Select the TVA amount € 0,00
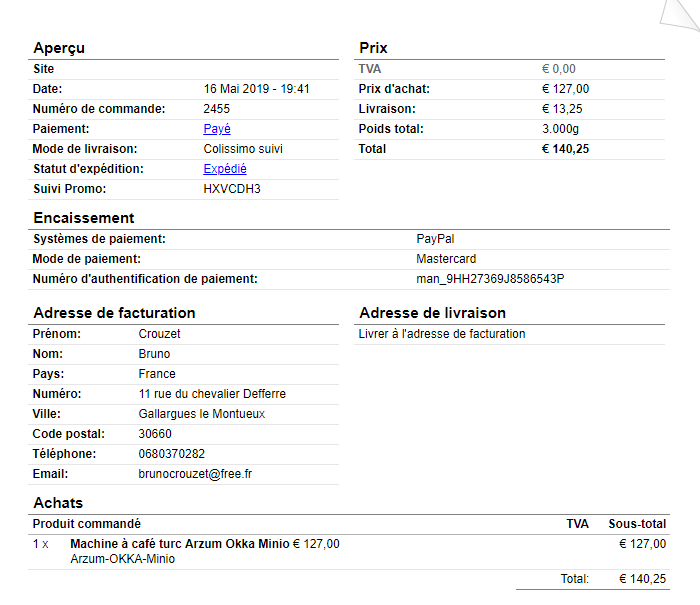Image resolution: width=700 pixels, height=605 pixels. point(559,69)
